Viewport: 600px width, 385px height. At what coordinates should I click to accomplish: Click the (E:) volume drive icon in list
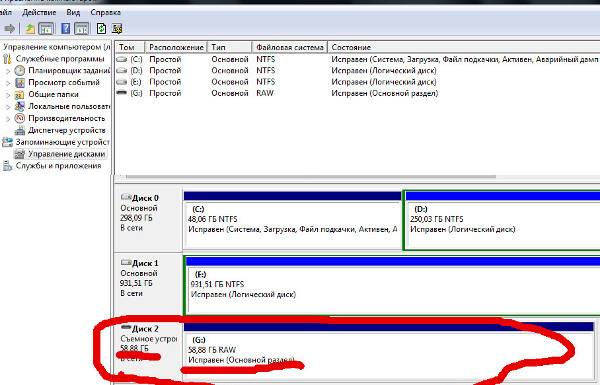[122, 82]
